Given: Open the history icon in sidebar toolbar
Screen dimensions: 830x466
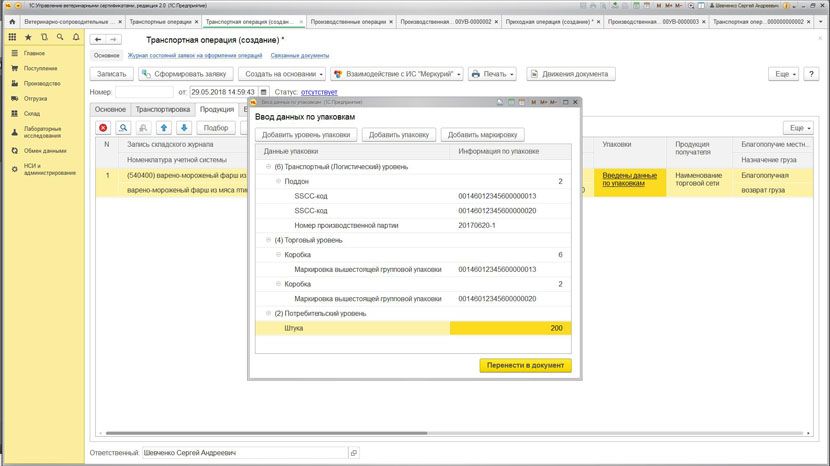Looking at the screenshot, I should tap(44, 37).
